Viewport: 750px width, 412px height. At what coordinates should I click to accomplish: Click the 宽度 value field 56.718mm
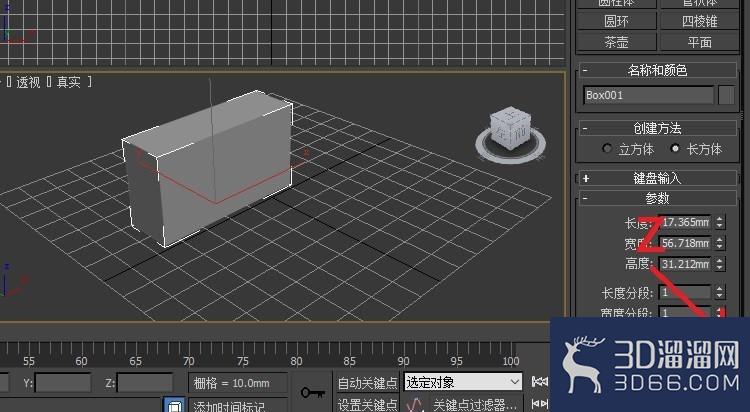[685, 243]
